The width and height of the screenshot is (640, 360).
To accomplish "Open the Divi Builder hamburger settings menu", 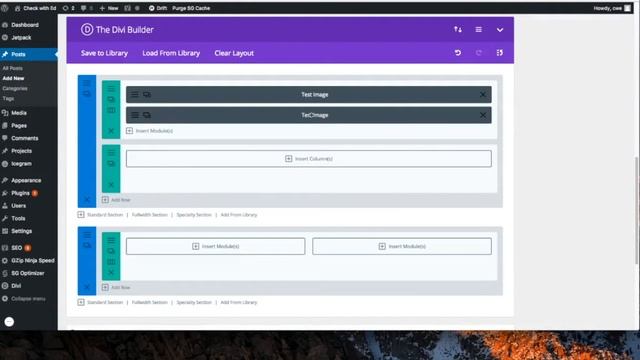I will click(x=478, y=29).
